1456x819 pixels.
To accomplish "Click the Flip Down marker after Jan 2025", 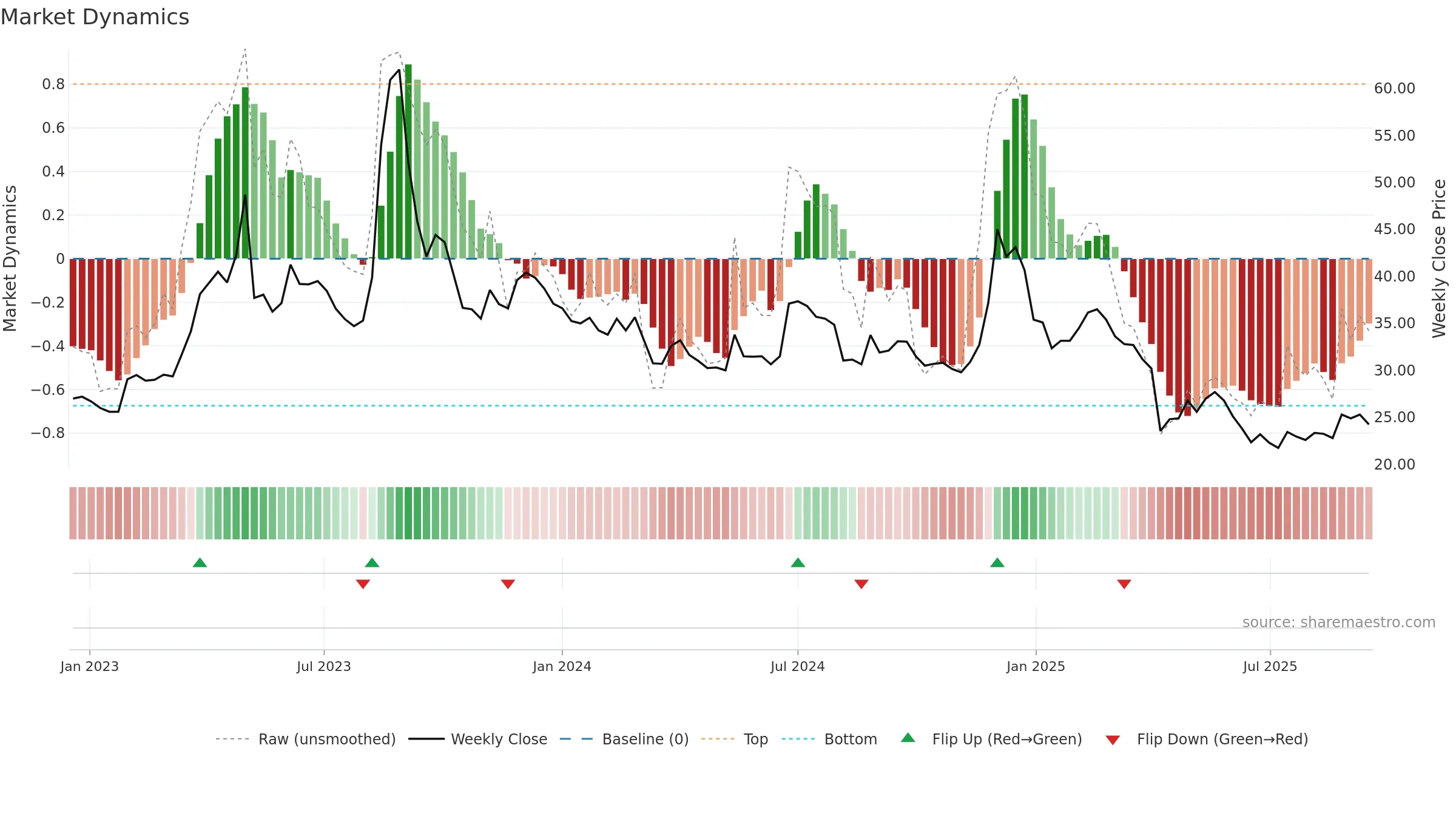I will click(x=1124, y=584).
